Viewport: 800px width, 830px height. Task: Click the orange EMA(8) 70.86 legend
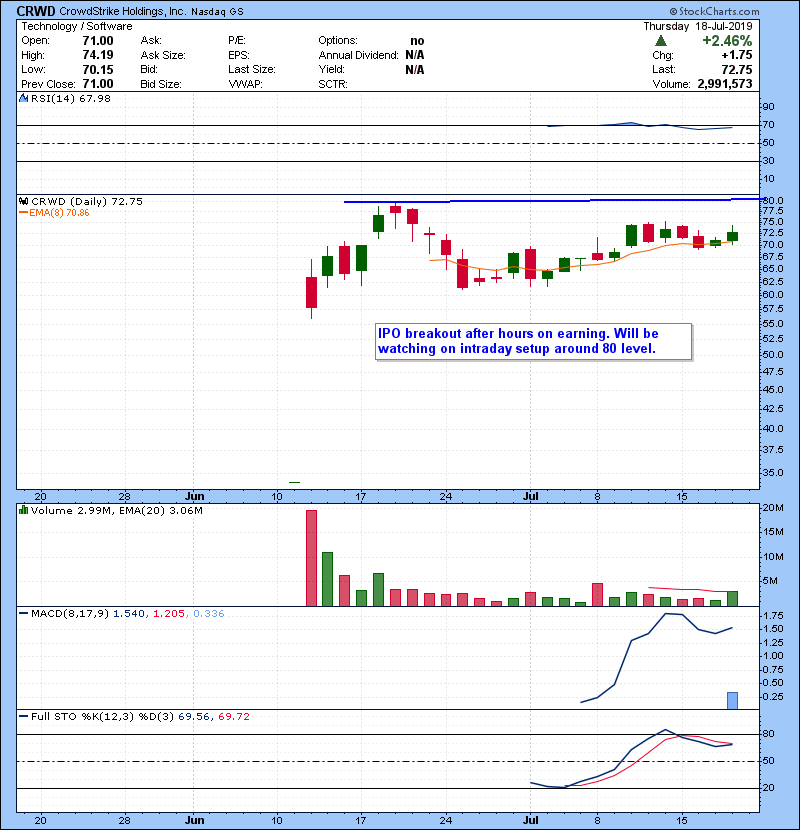pos(54,213)
